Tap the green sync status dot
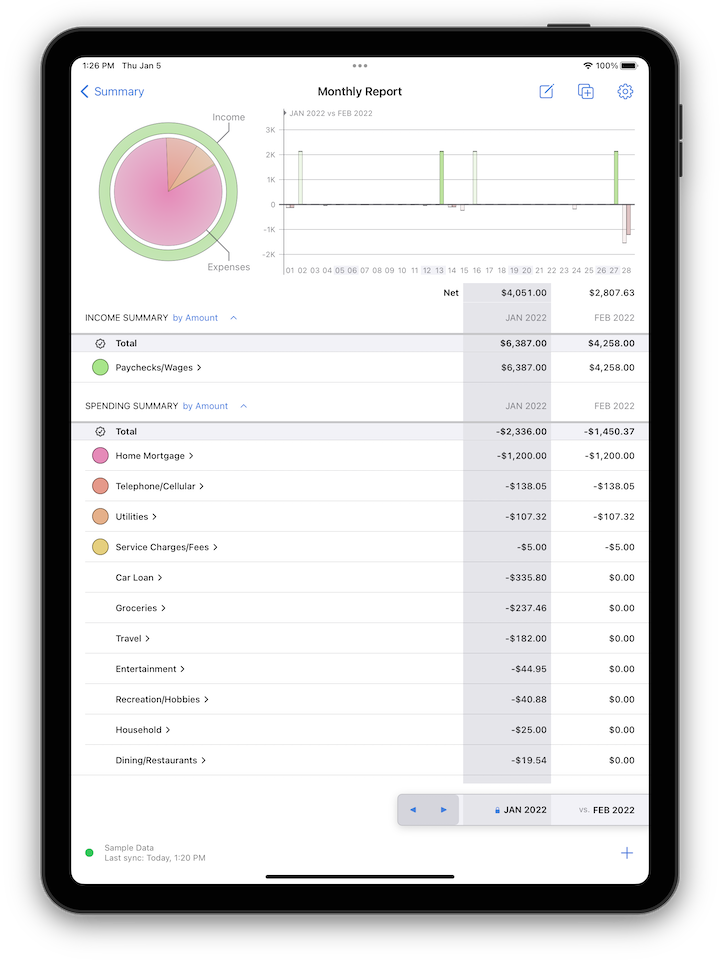 [x=89, y=853]
